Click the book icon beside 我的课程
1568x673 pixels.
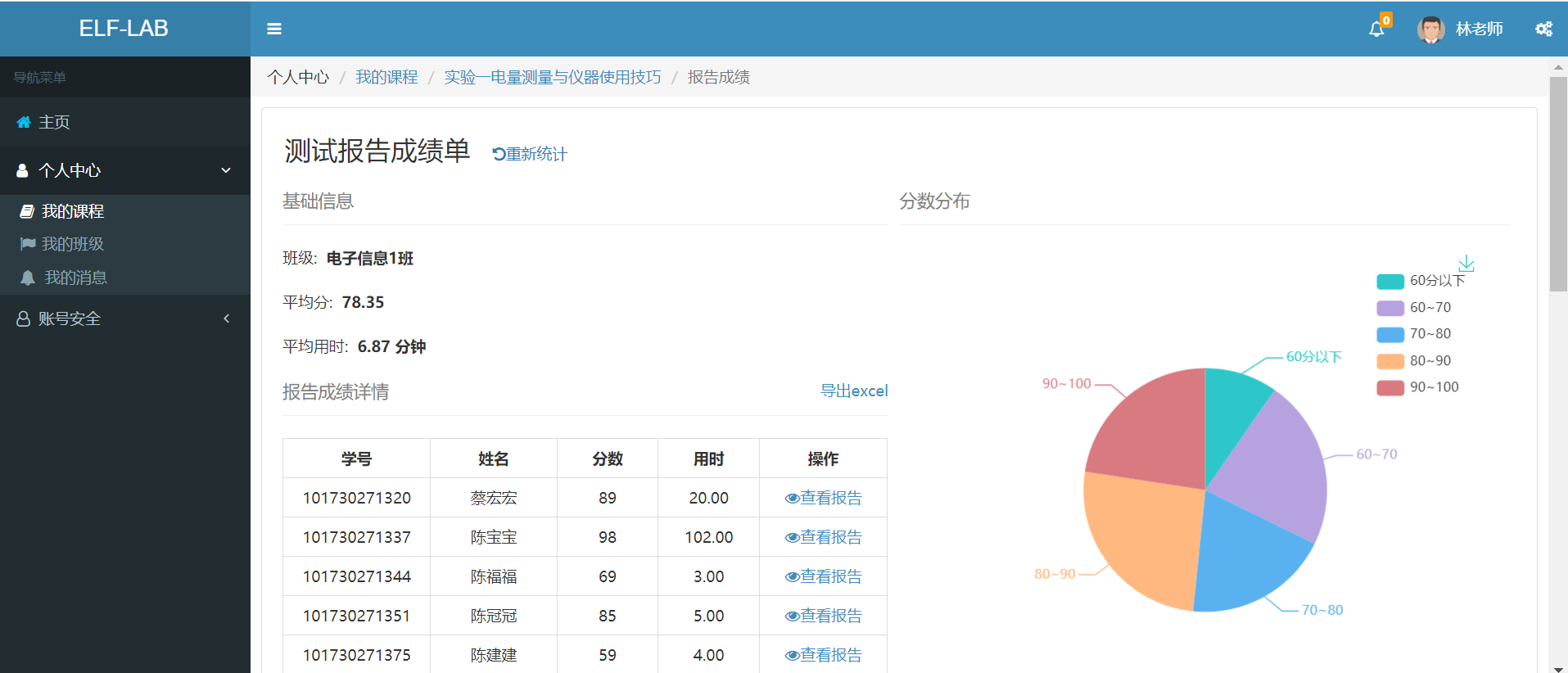27,211
